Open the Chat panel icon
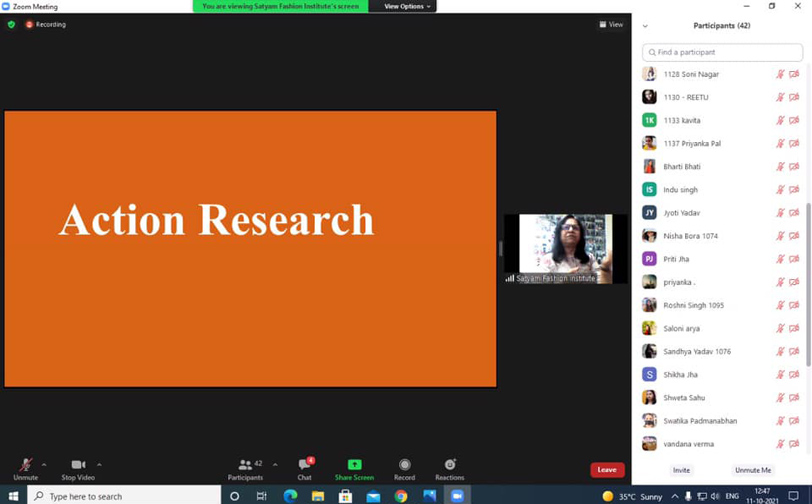This screenshot has width=812, height=504. (x=304, y=465)
